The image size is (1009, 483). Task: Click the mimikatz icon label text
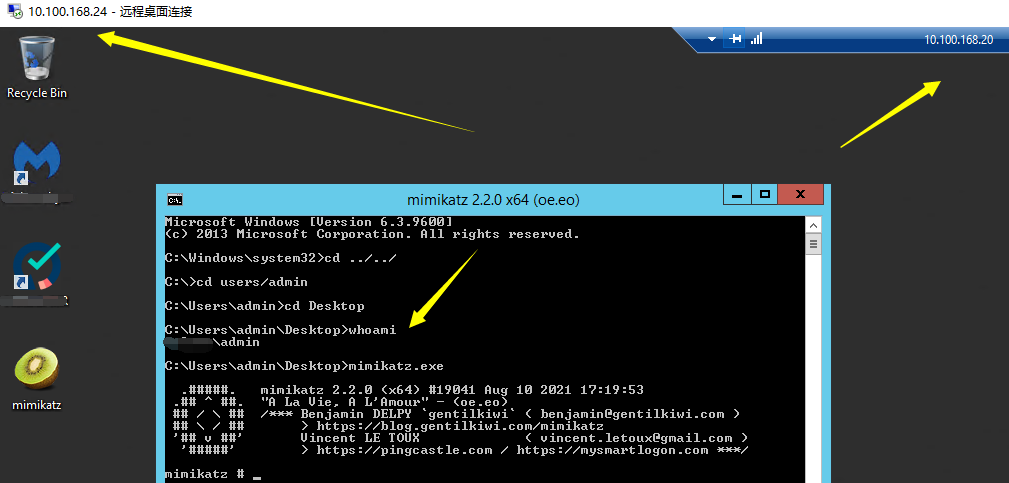point(37,406)
